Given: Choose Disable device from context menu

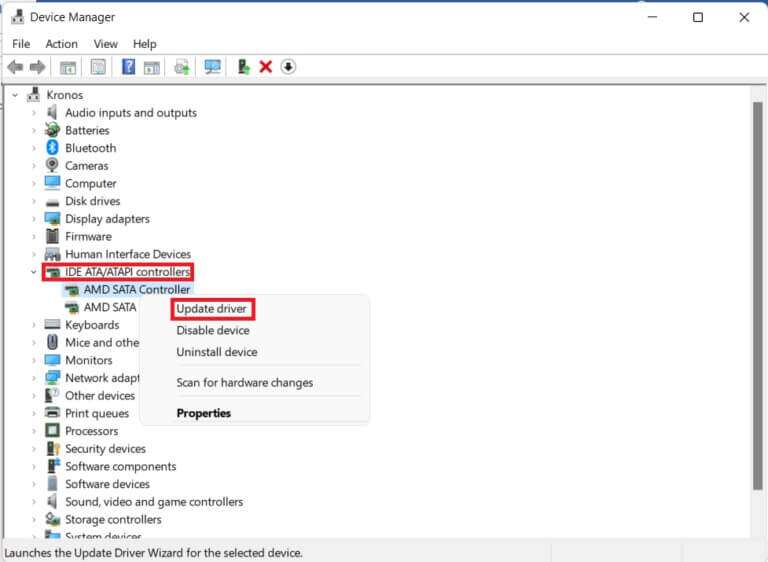Looking at the screenshot, I should 213,330.
